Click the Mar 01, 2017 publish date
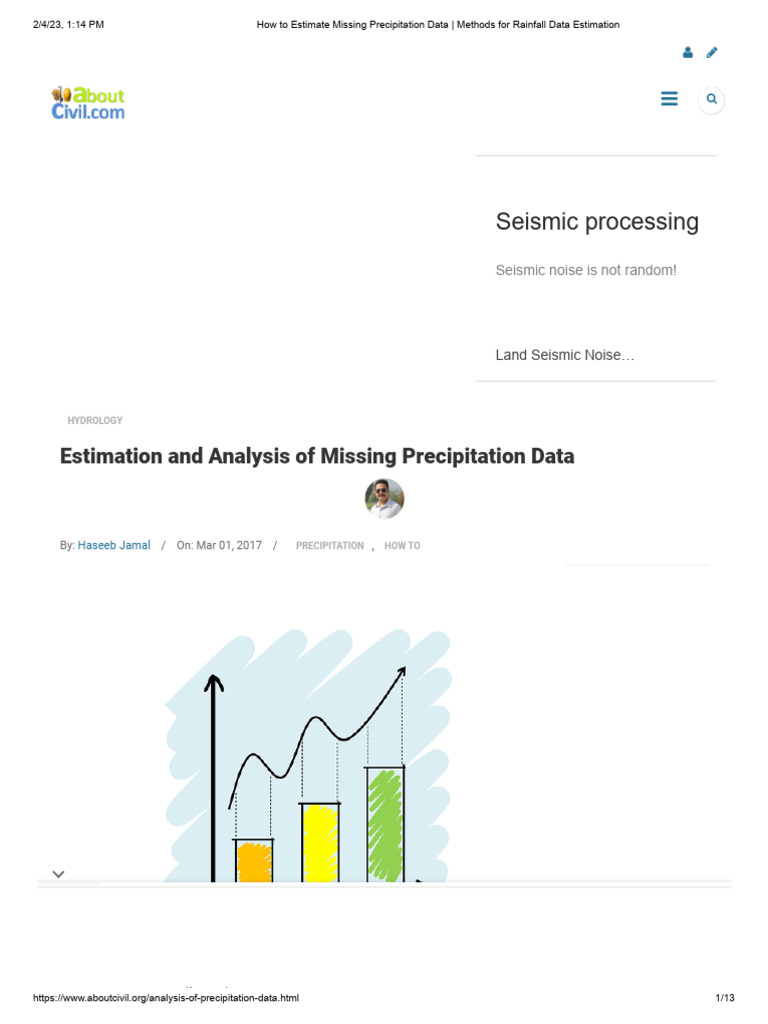This screenshot has width=768, height=1024. [229, 546]
